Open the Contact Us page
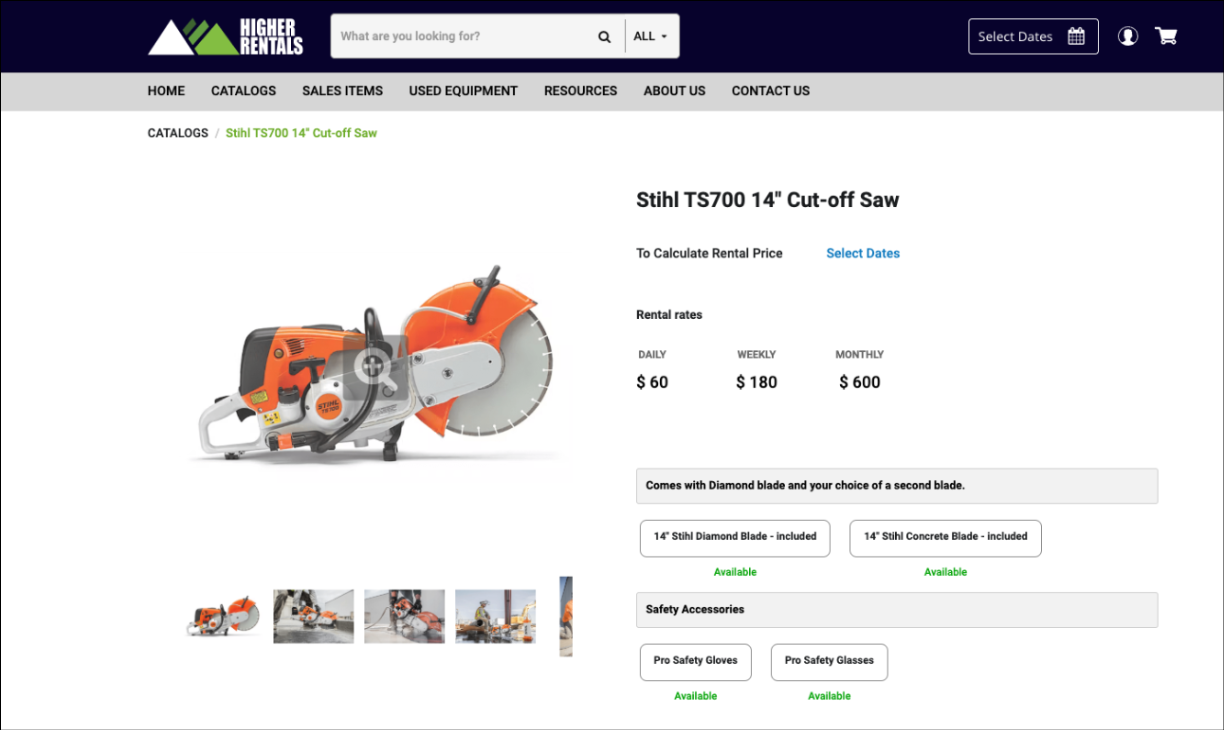The width and height of the screenshot is (1224, 730). (x=770, y=91)
